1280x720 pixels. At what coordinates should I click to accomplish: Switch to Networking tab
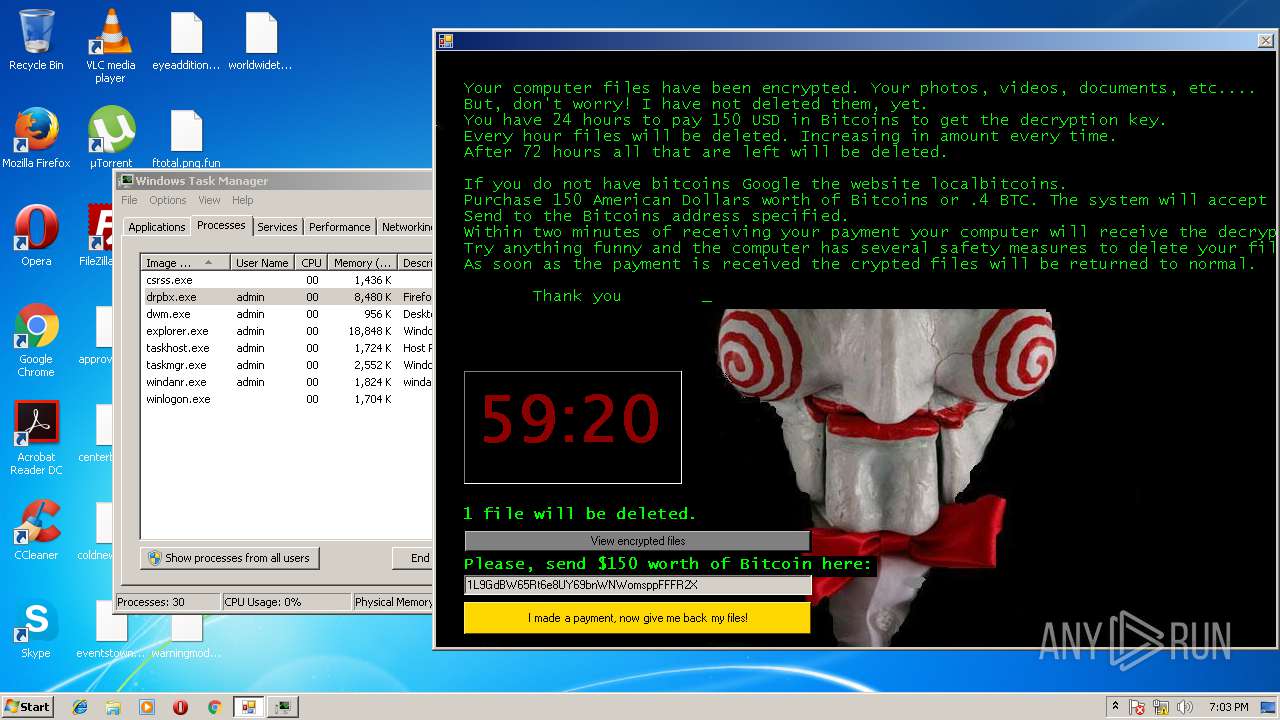(x=405, y=227)
